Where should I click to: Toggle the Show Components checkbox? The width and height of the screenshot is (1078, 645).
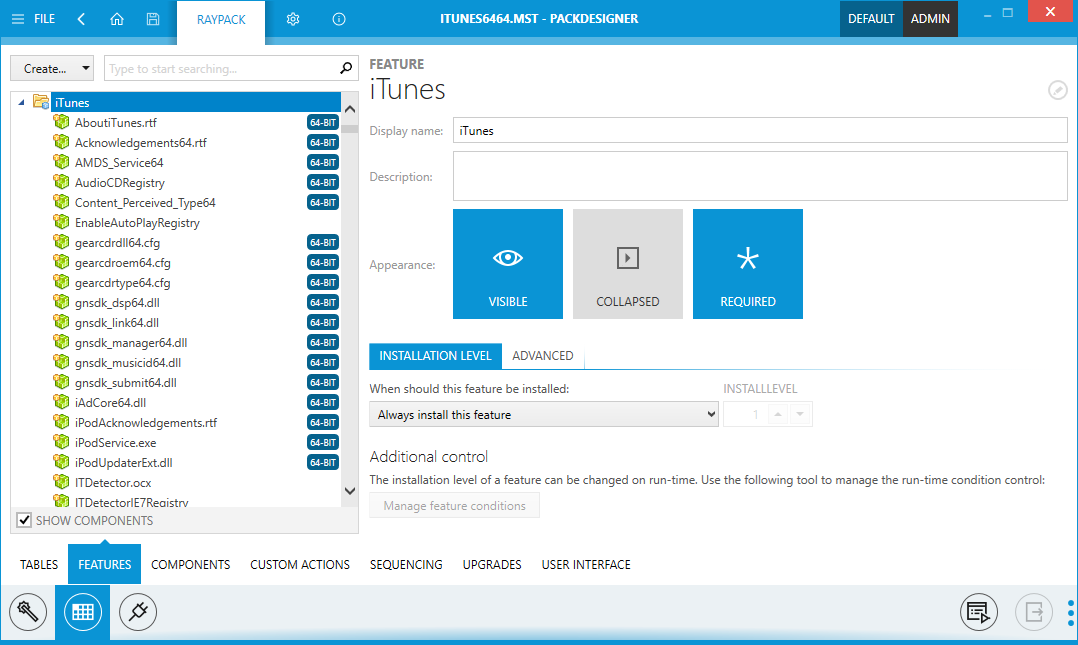(25, 520)
